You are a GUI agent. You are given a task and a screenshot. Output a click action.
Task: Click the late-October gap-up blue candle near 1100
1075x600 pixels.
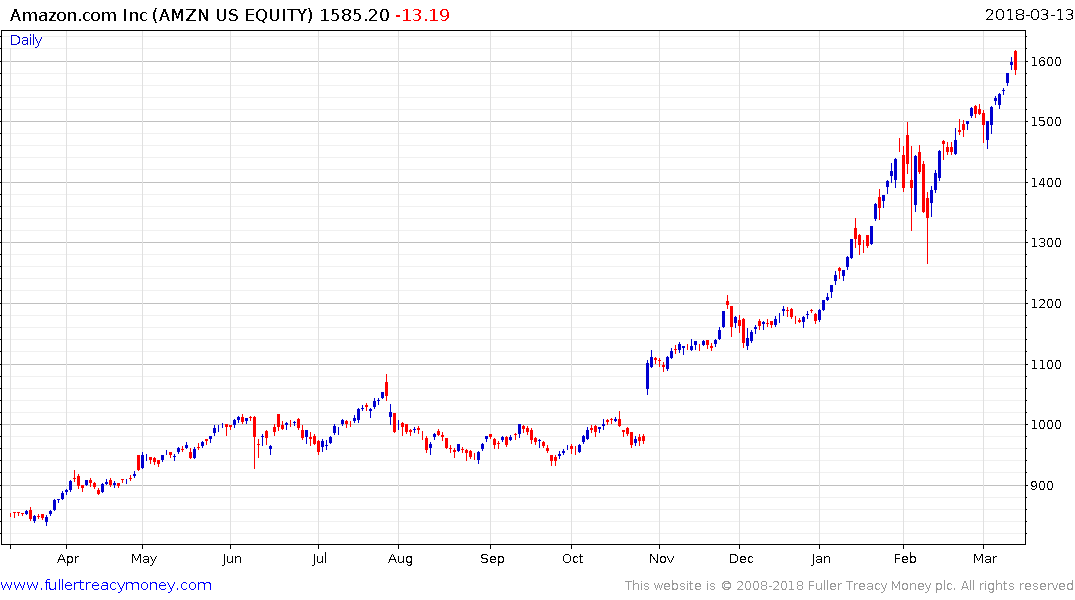(647, 376)
